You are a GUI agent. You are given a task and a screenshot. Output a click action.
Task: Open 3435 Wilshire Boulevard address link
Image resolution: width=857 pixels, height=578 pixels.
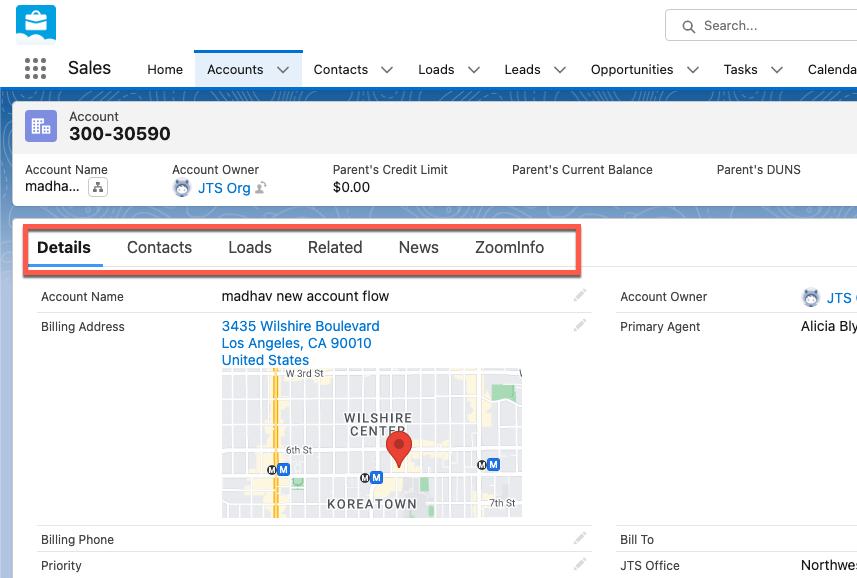click(x=301, y=326)
